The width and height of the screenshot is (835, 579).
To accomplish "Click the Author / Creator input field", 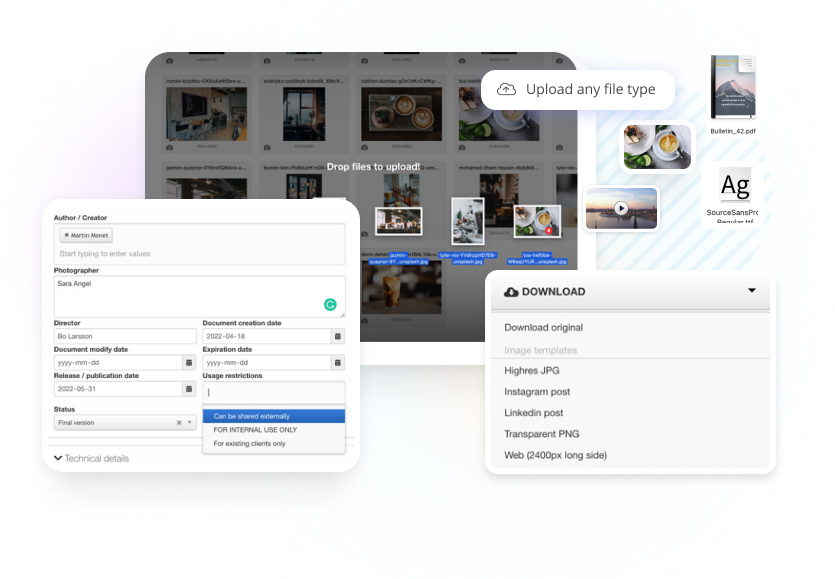I will click(x=199, y=244).
